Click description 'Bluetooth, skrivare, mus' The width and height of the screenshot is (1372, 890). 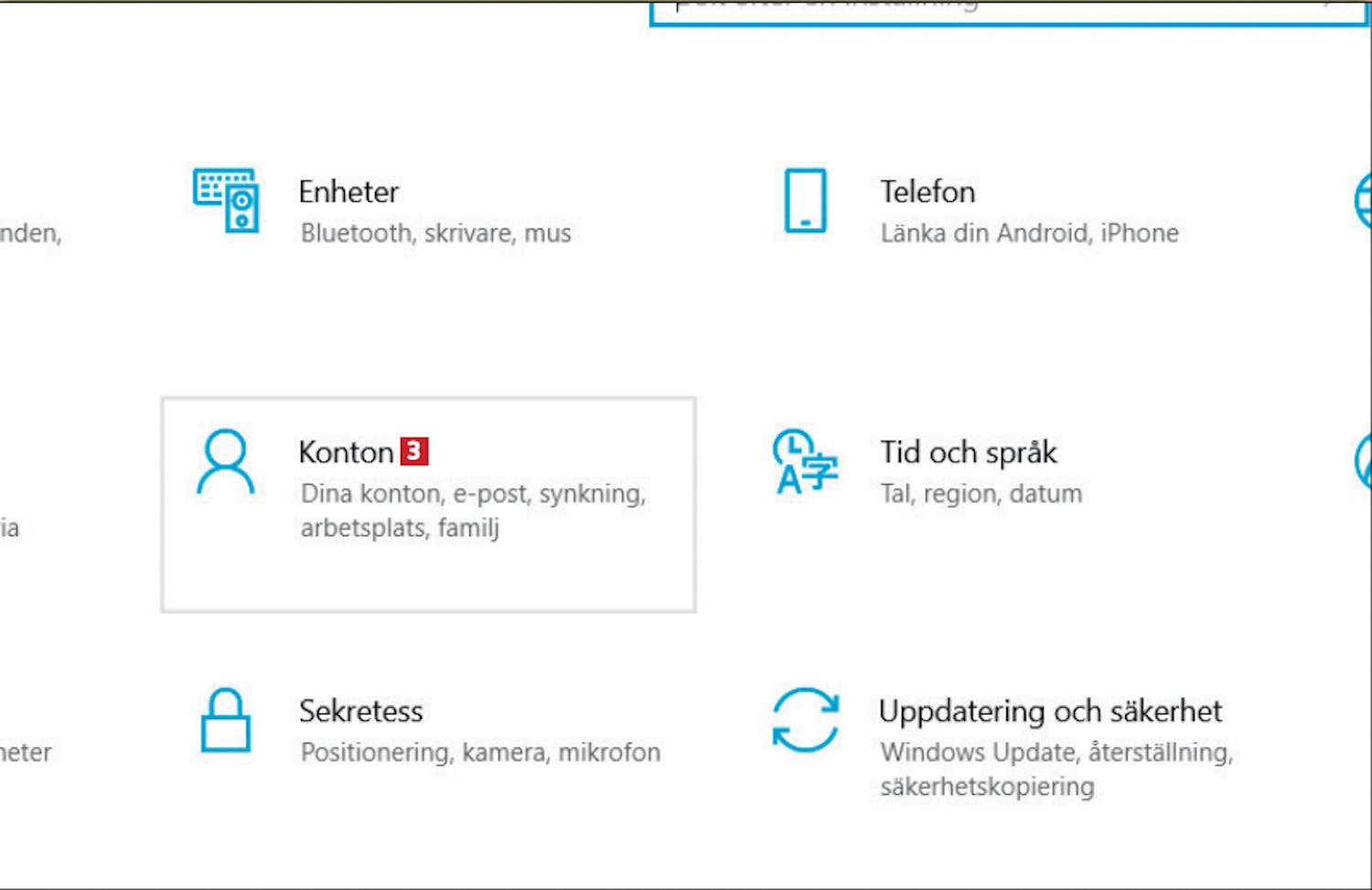point(435,233)
